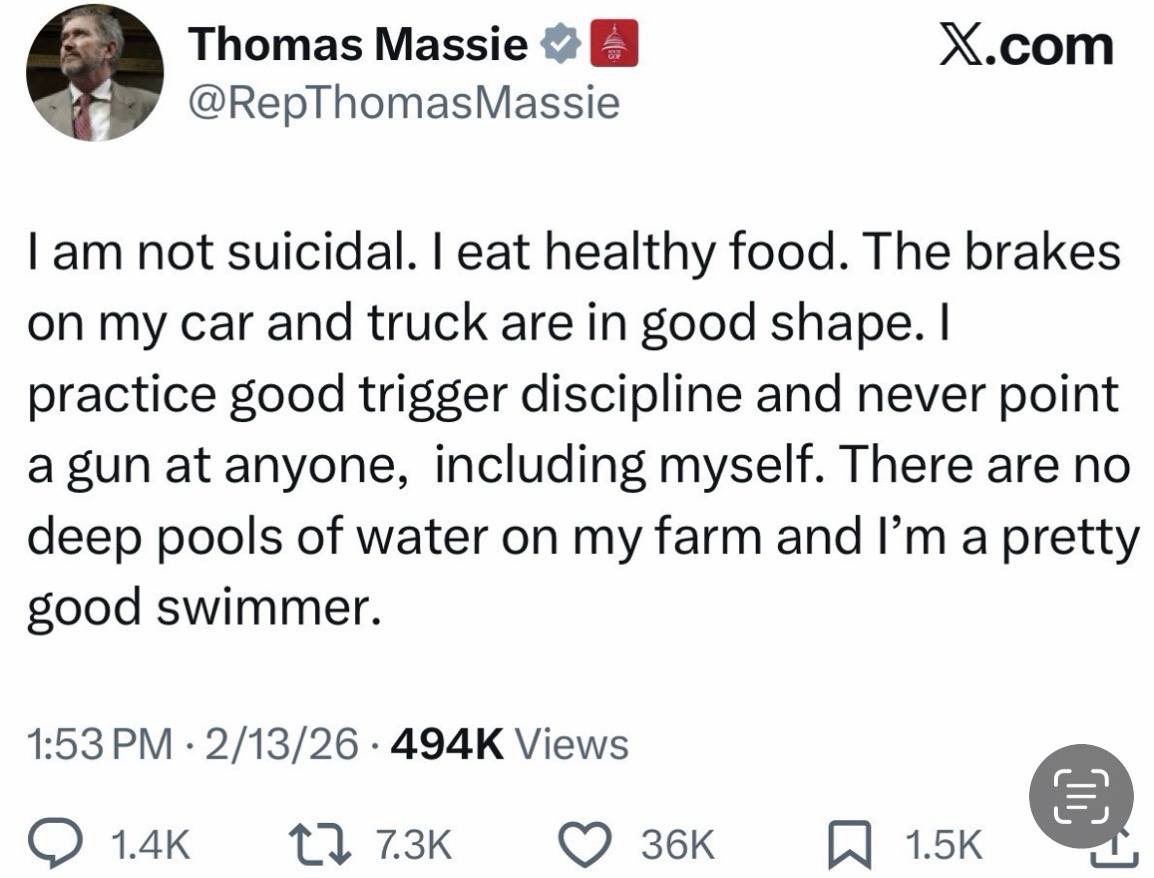Click the 2/13/26 post date
The image size is (1154, 878).
click(278, 744)
